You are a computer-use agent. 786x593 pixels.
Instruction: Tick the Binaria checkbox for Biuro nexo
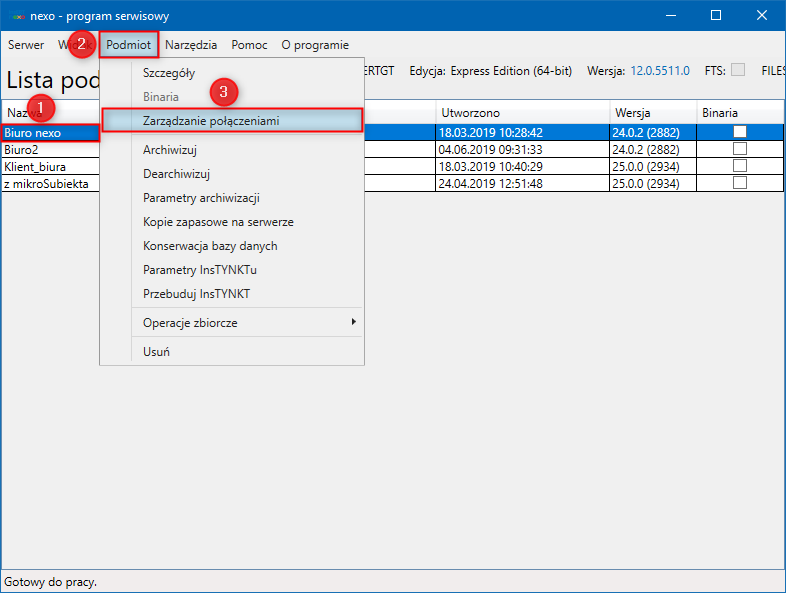point(740,132)
